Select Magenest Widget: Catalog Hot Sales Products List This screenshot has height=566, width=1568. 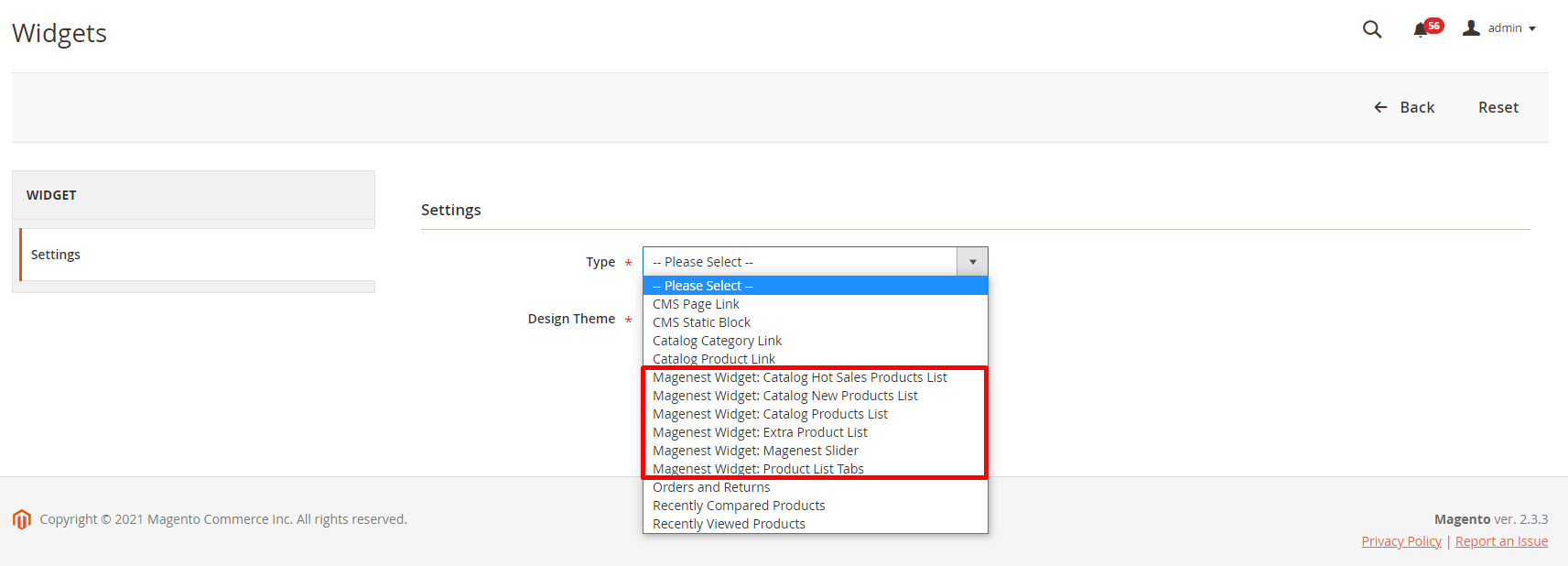[x=799, y=377]
